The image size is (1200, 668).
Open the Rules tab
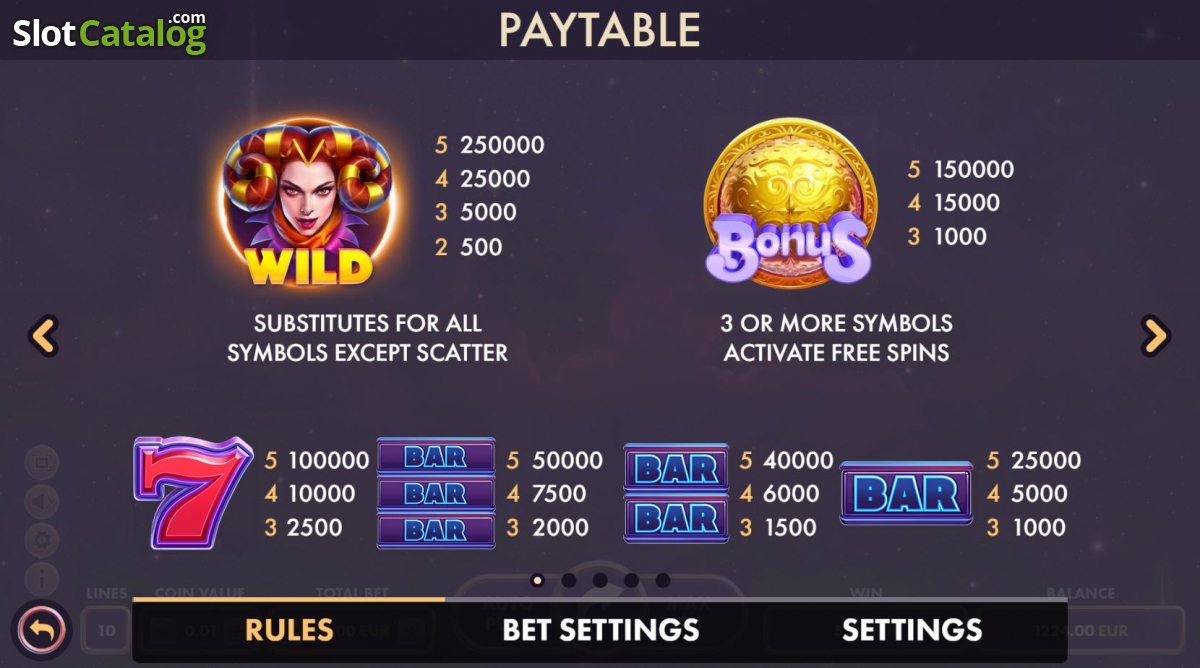point(289,630)
